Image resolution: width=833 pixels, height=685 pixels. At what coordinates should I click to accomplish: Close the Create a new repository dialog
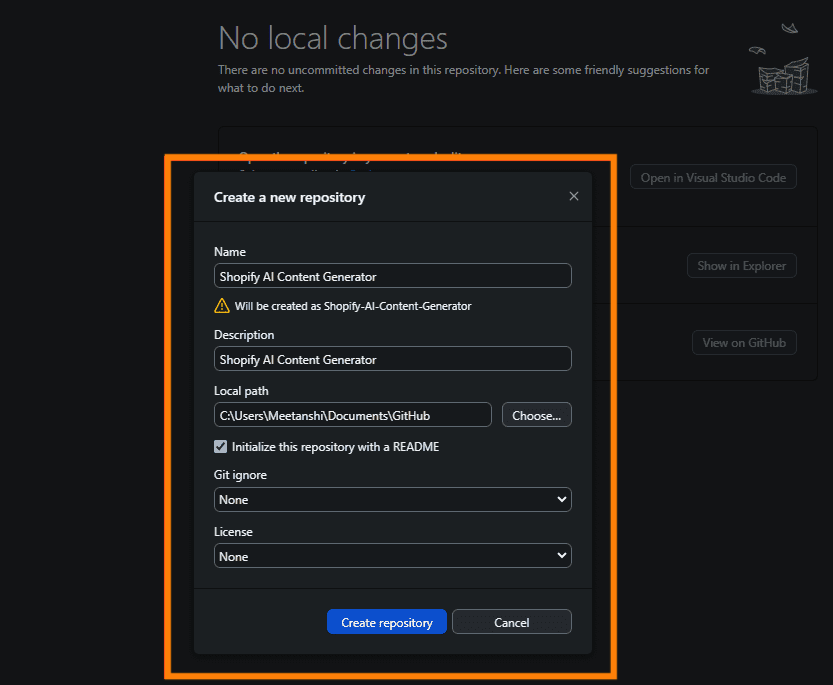tap(573, 196)
